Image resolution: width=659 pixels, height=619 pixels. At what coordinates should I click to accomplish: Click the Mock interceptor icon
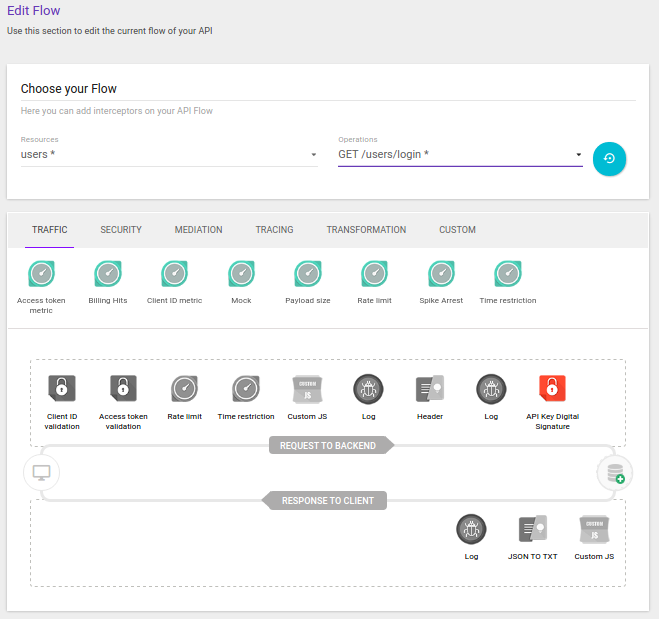tap(241, 273)
